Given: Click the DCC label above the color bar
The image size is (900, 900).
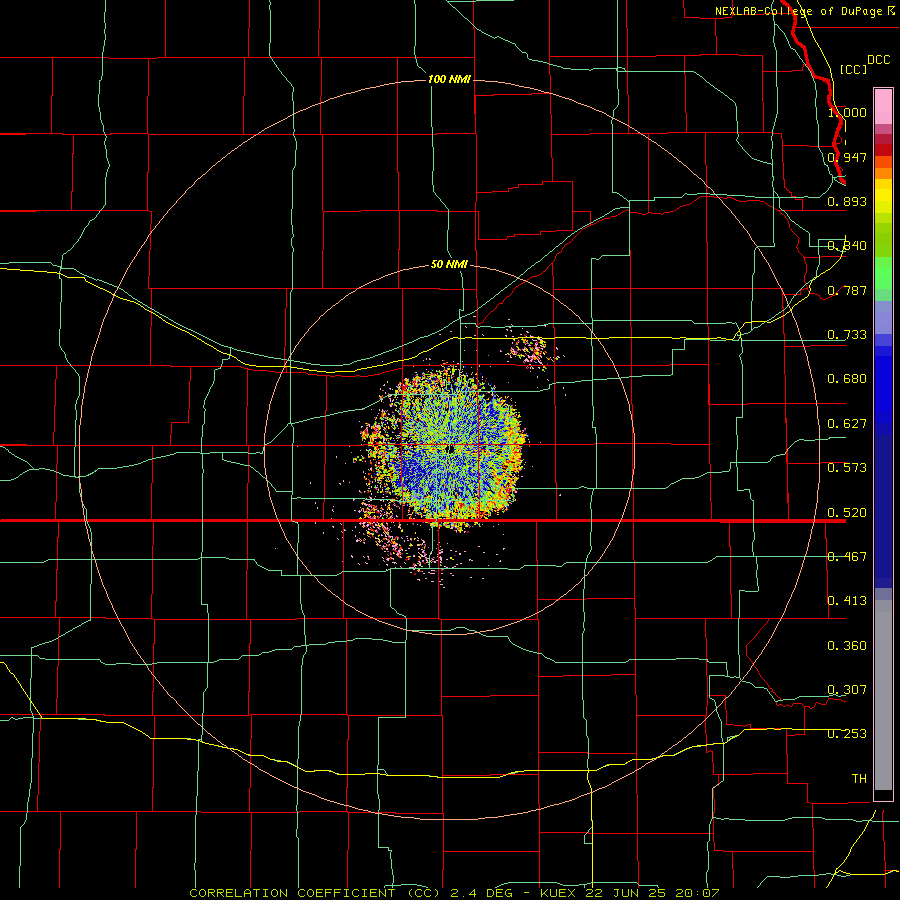Looking at the screenshot, I should 878,60.
